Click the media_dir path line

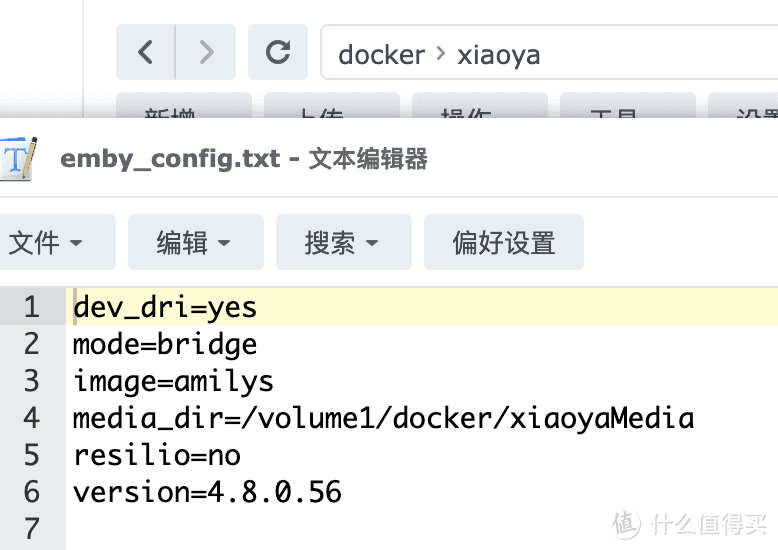[x=383, y=418]
